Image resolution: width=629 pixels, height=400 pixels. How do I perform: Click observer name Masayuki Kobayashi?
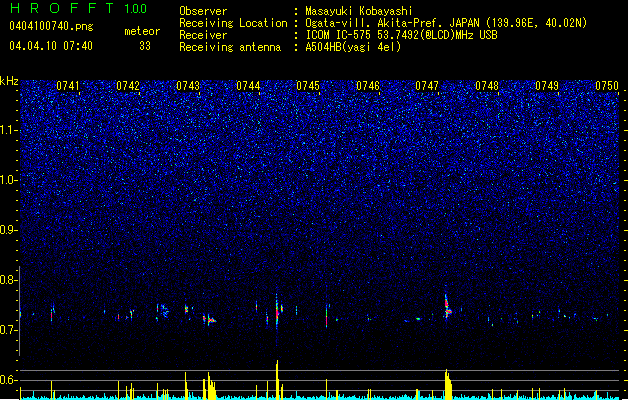coord(359,11)
